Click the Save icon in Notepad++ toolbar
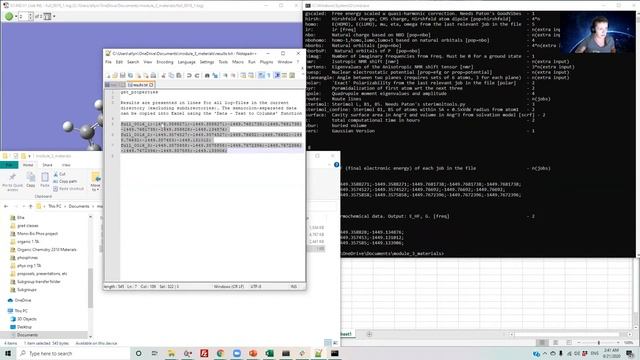 pos(122,76)
